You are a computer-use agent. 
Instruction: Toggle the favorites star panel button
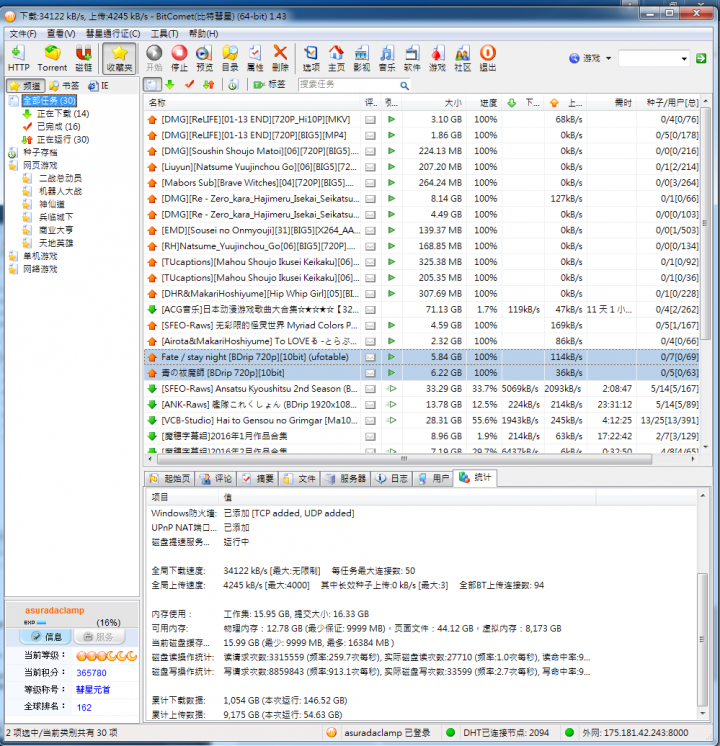119,58
